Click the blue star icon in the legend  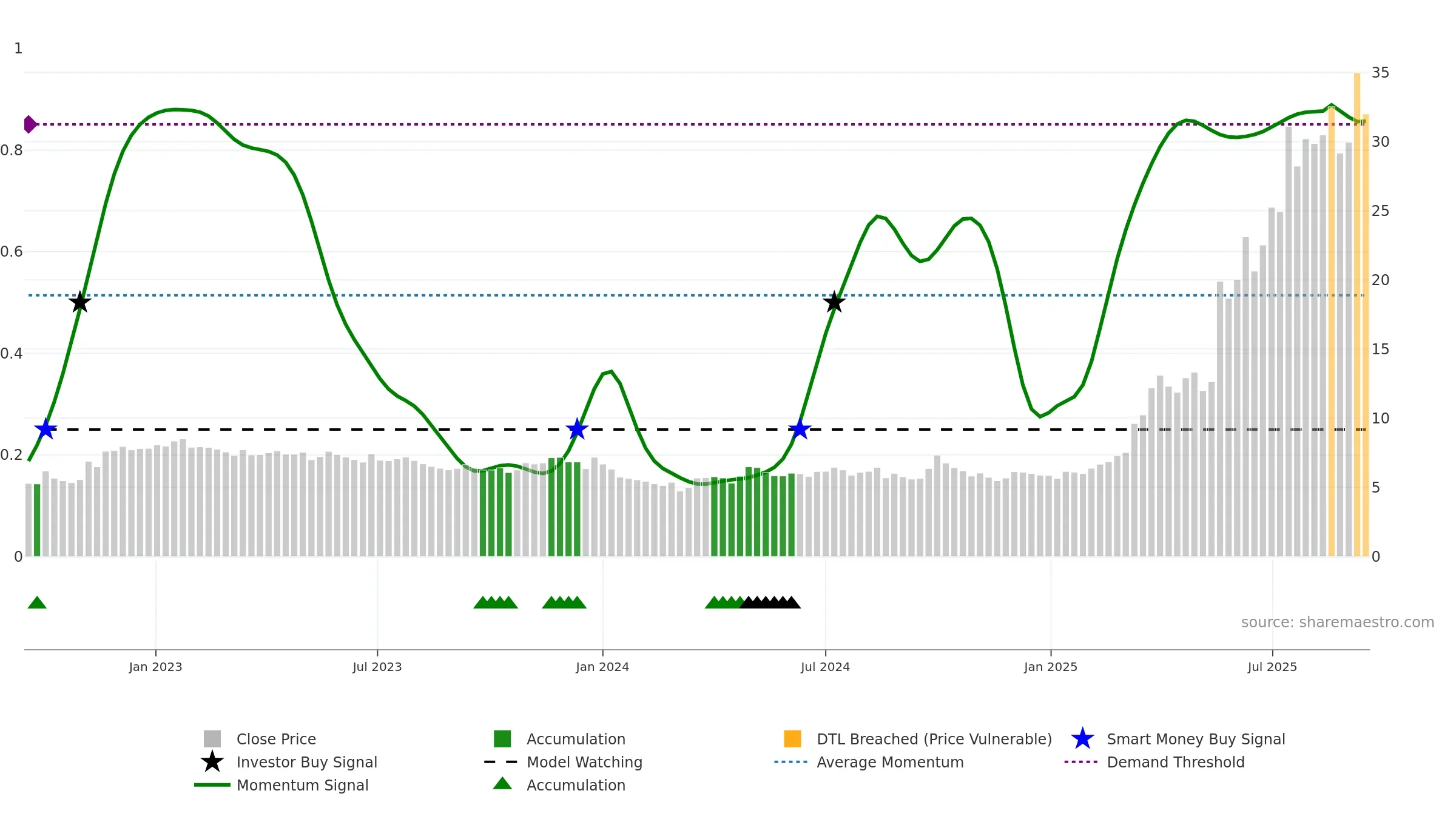click(1082, 739)
